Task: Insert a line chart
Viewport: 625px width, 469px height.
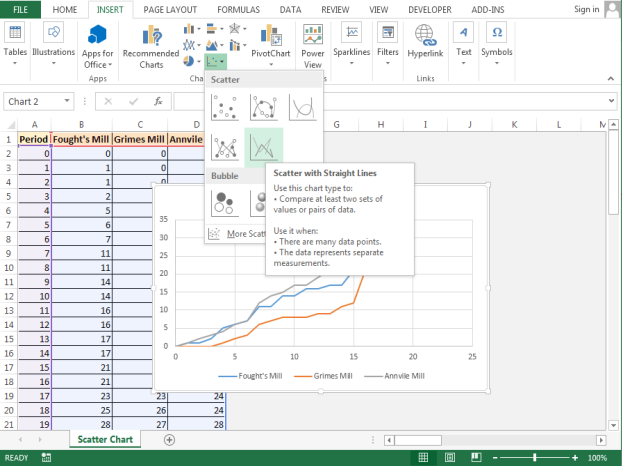Action: (192, 45)
